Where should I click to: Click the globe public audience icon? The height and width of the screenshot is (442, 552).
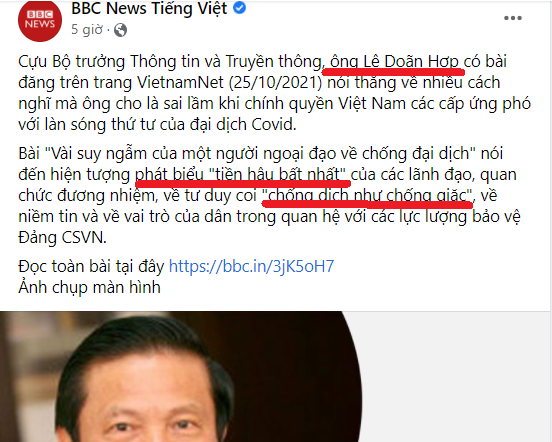(x=120, y=30)
